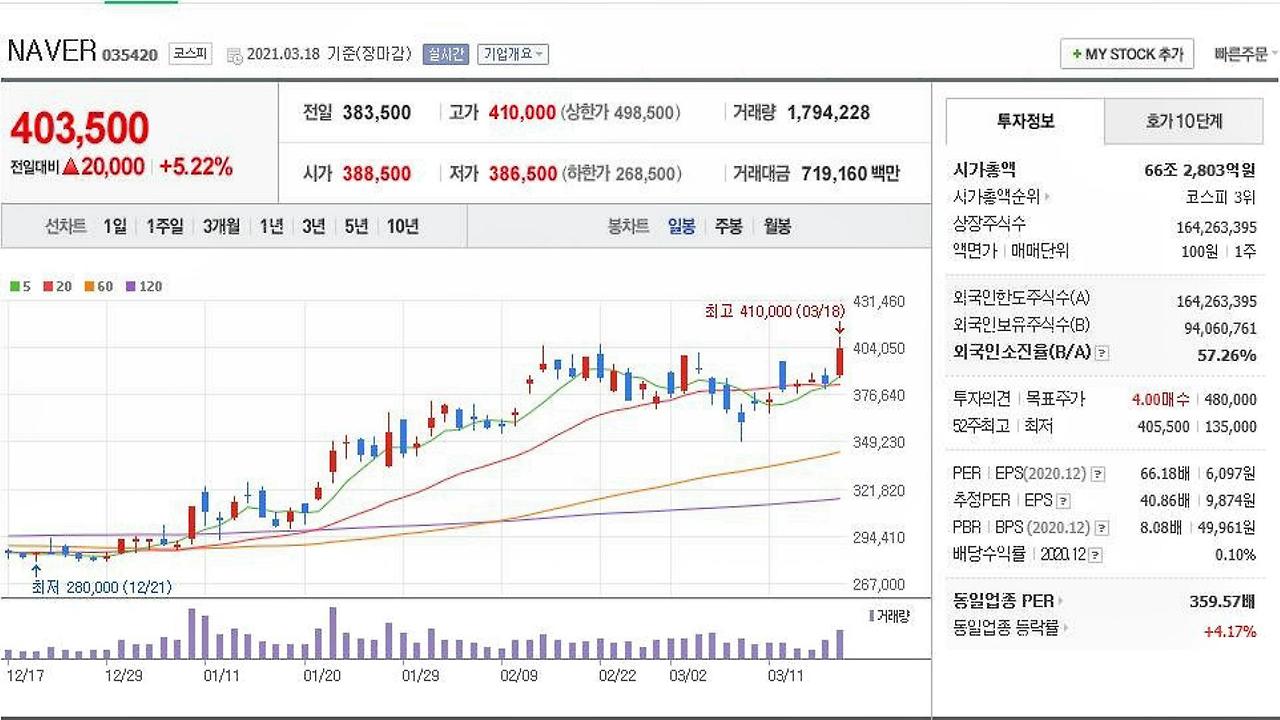Click the 시가총액 value 66조 2,803억원
The height and width of the screenshot is (720, 1280).
1200,170
